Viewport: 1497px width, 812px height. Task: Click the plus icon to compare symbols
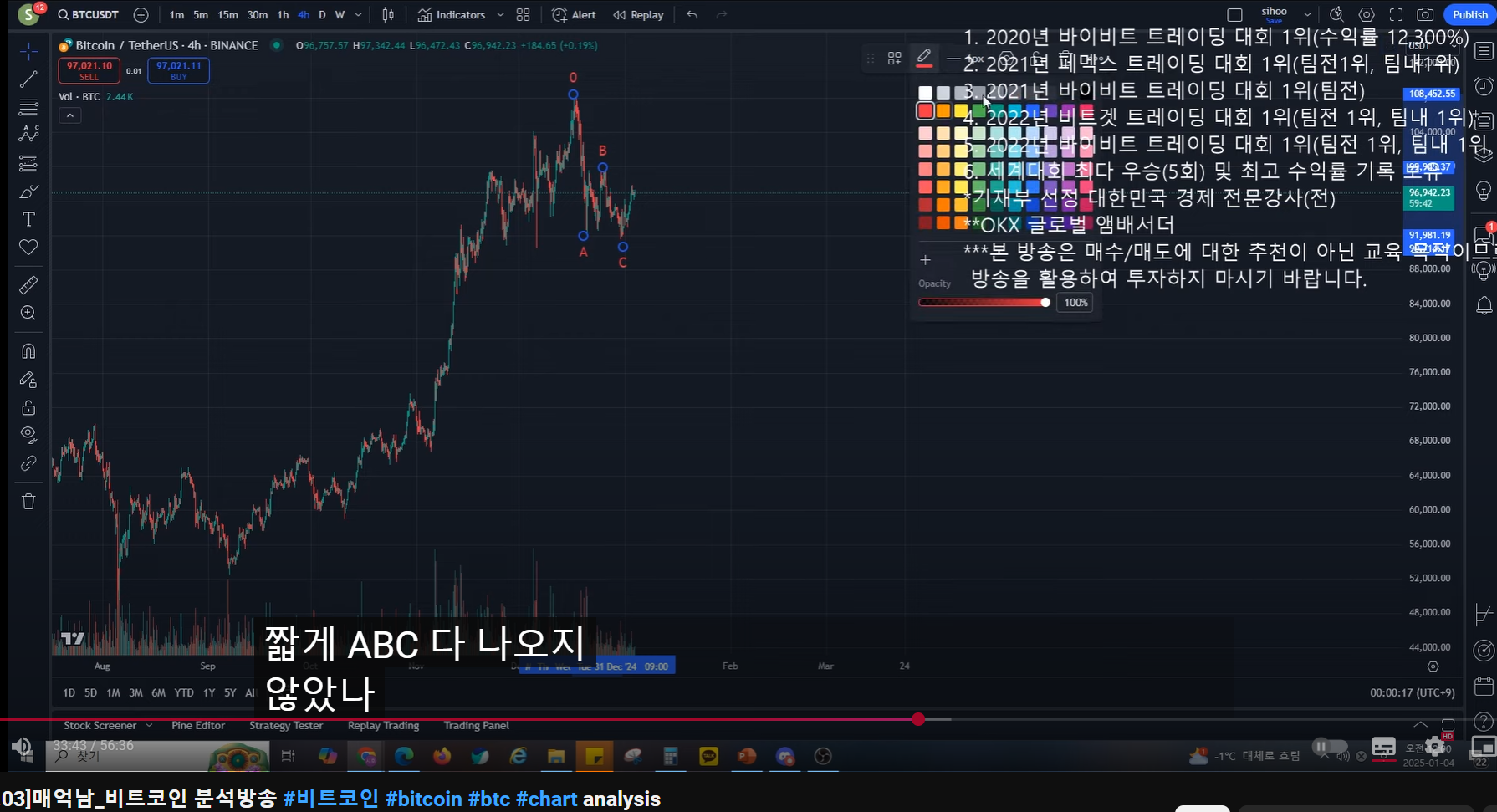pyautogui.click(x=141, y=14)
